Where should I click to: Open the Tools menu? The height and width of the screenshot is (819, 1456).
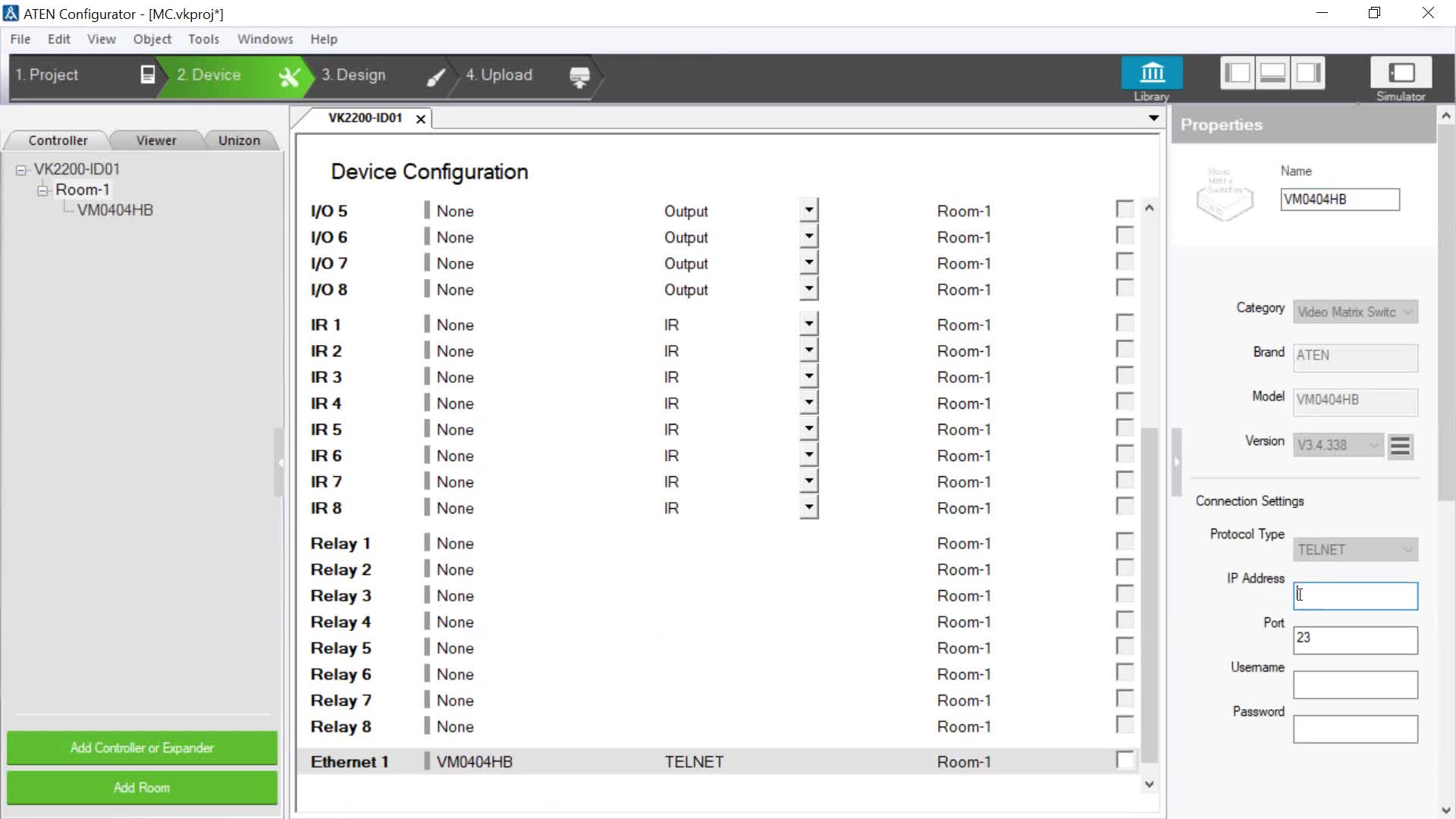point(203,39)
